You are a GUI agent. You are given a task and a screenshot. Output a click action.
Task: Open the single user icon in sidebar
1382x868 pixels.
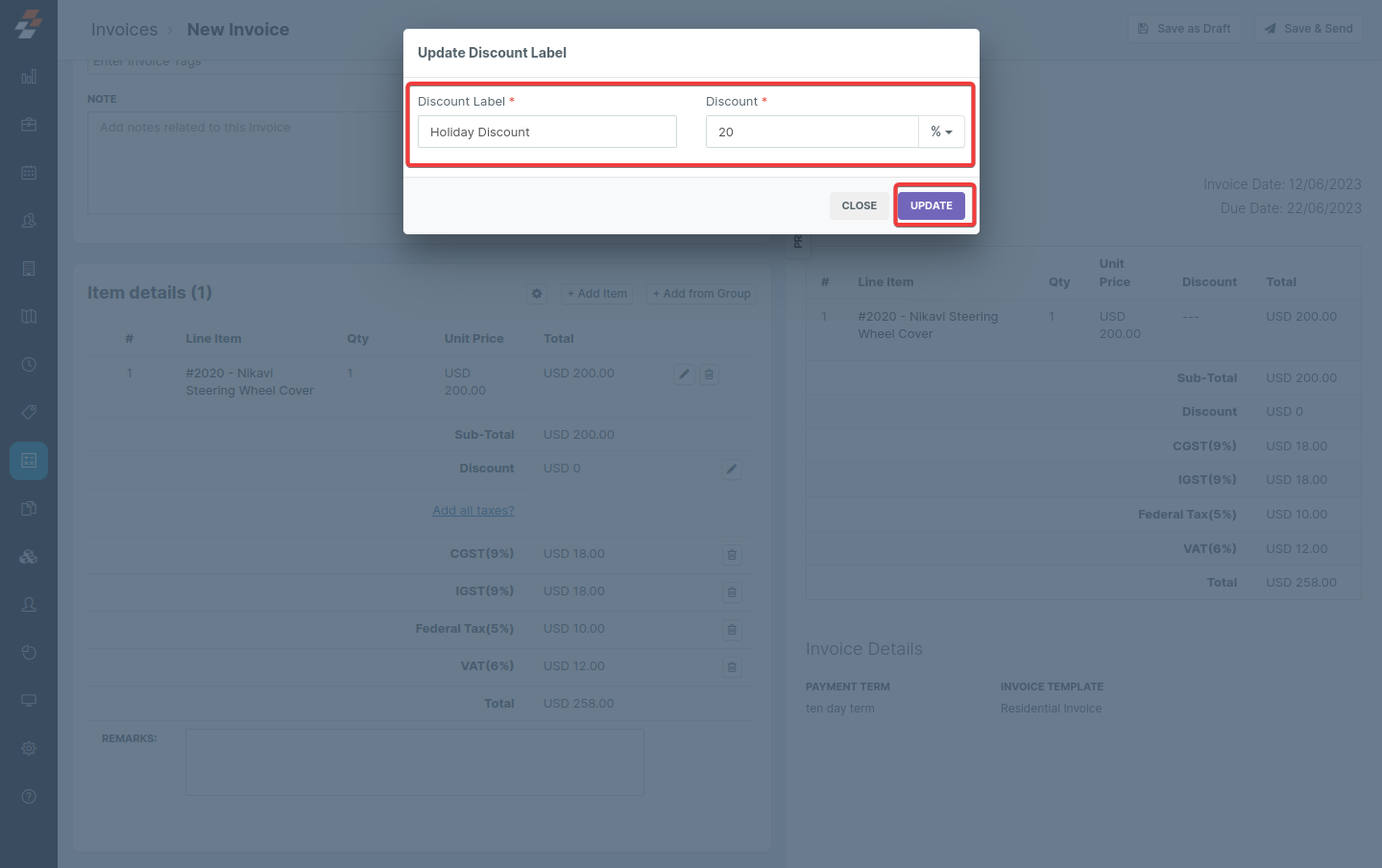click(x=29, y=605)
